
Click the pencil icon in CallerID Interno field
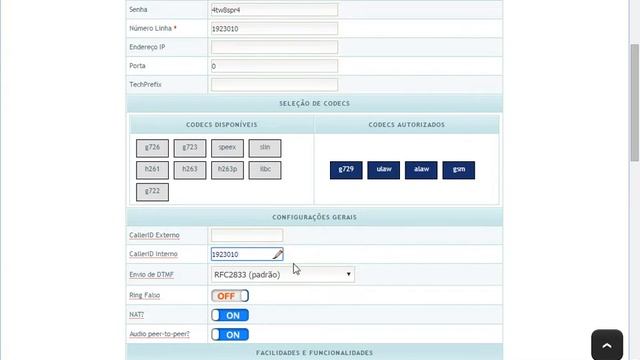point(278,254)
